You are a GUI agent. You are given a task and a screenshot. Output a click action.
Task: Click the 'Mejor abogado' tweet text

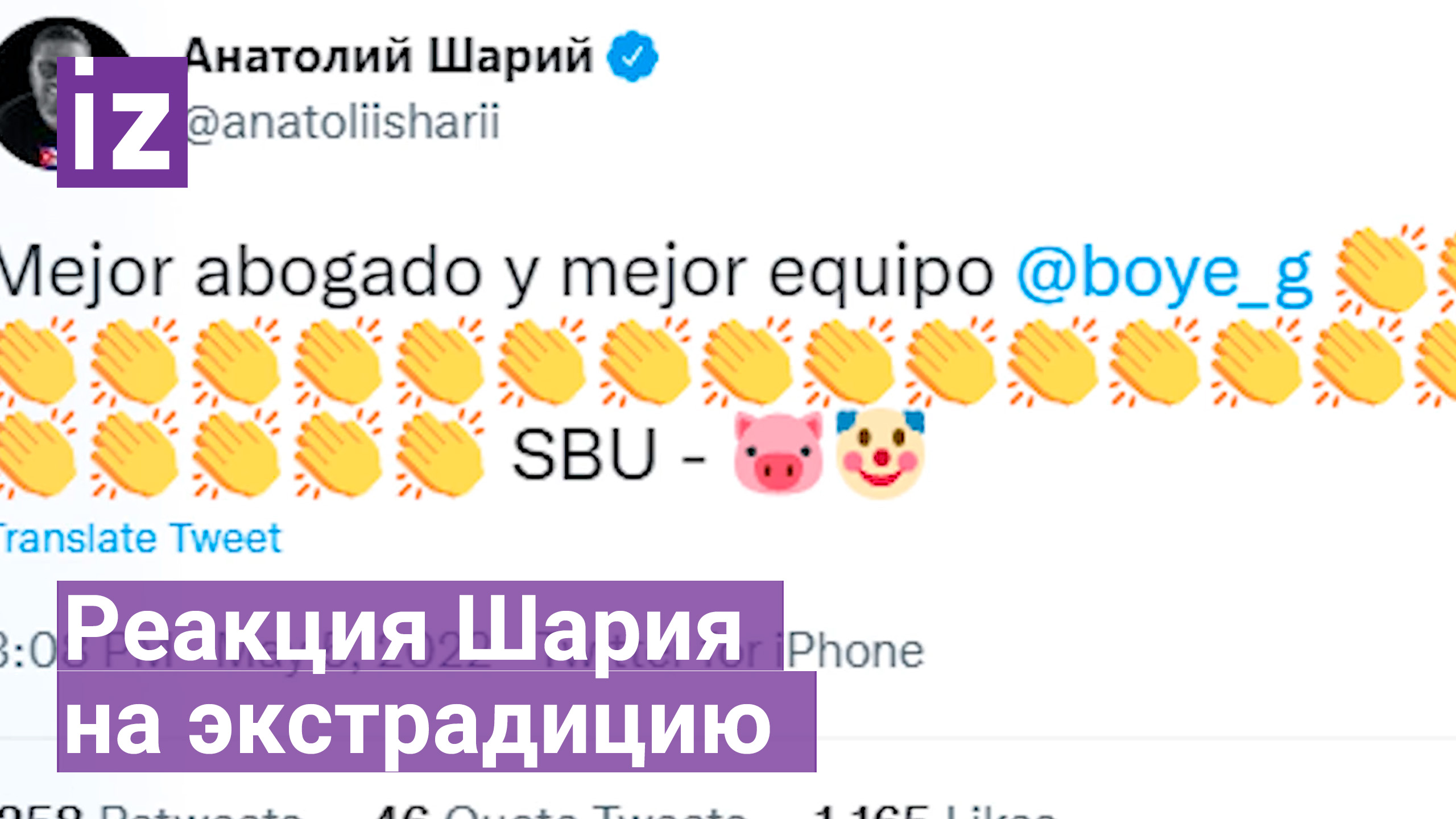click(x=240, y=273)
